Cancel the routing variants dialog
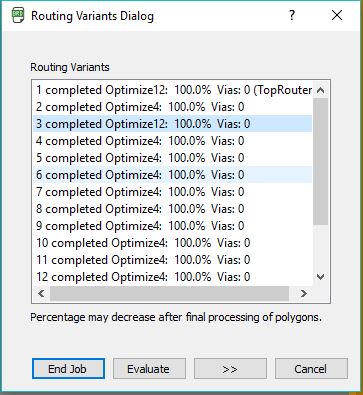The height and width of the screenshot is (395, 363). tap(311, 369)
